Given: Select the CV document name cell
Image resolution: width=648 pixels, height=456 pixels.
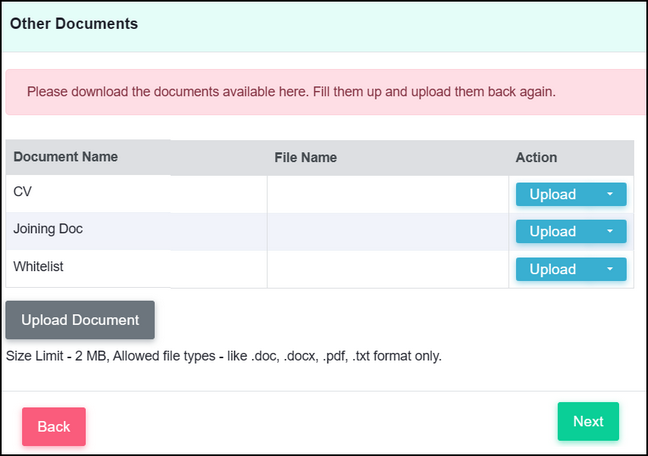Looking at the screenshot, I should [x=136, y=194].
